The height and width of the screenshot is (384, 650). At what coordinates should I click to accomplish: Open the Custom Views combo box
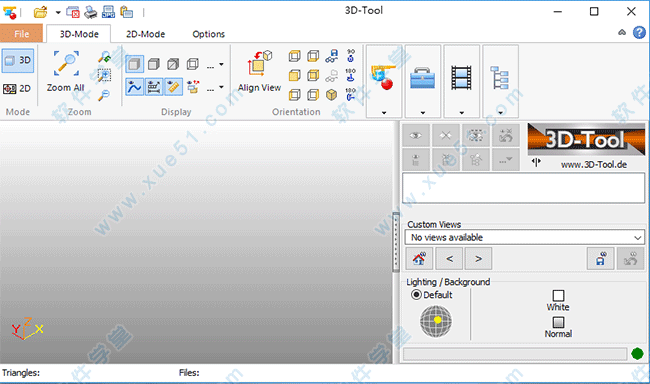pos(524,237)
